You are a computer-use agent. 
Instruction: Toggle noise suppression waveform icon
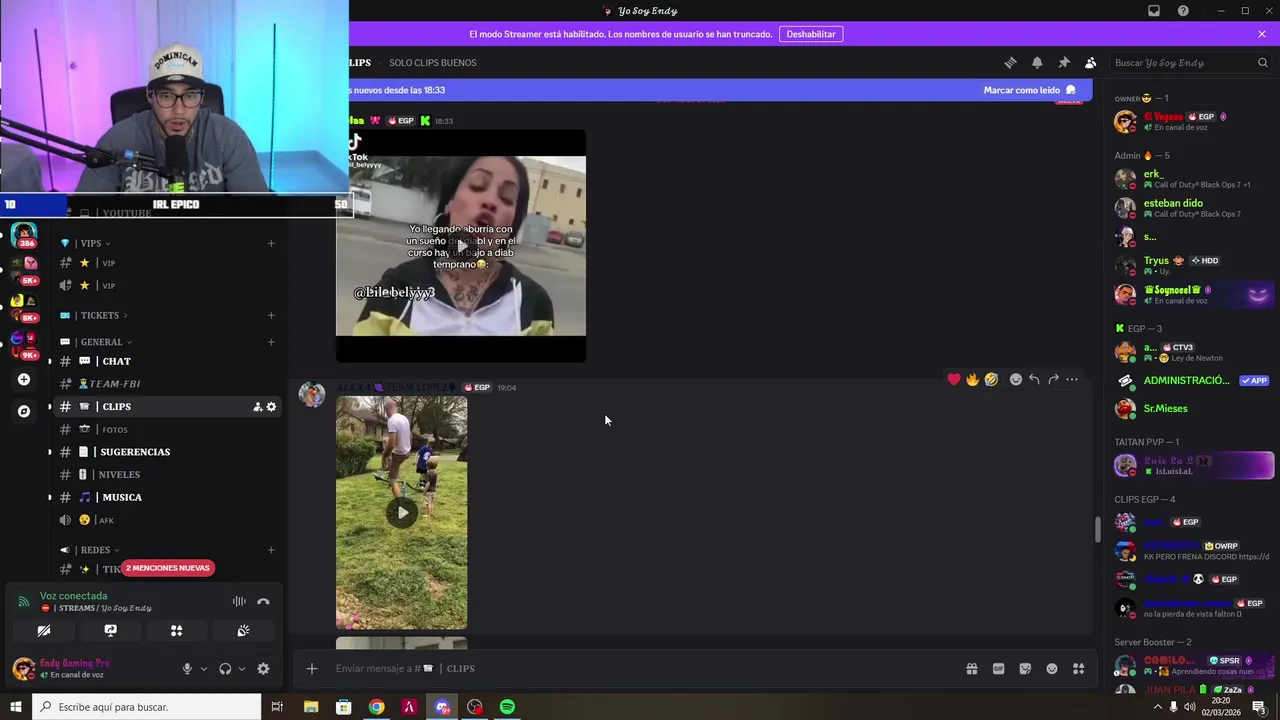(x=239, y=602)
